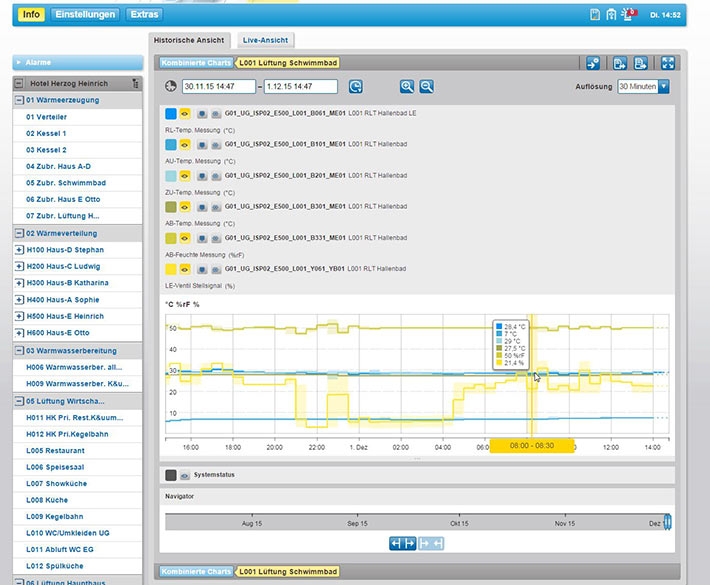The width and height of the screenshot is (710, 585).
Task: Expand the H100 Haus-D Stephan node
Action: (x=19, y=250)
